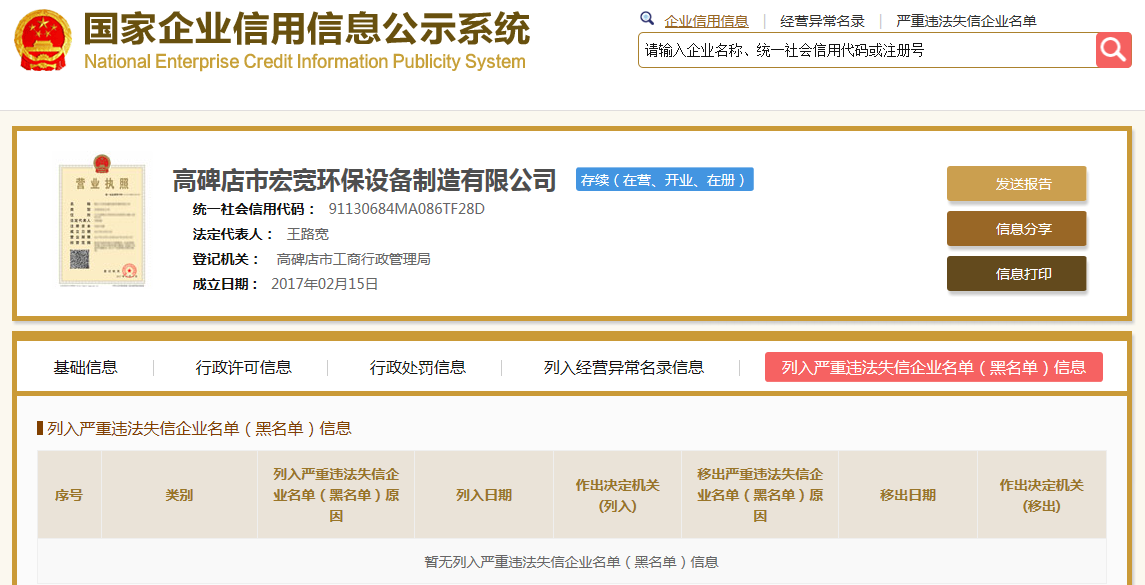Click the 类别 column header

click(x=180, y=495)
